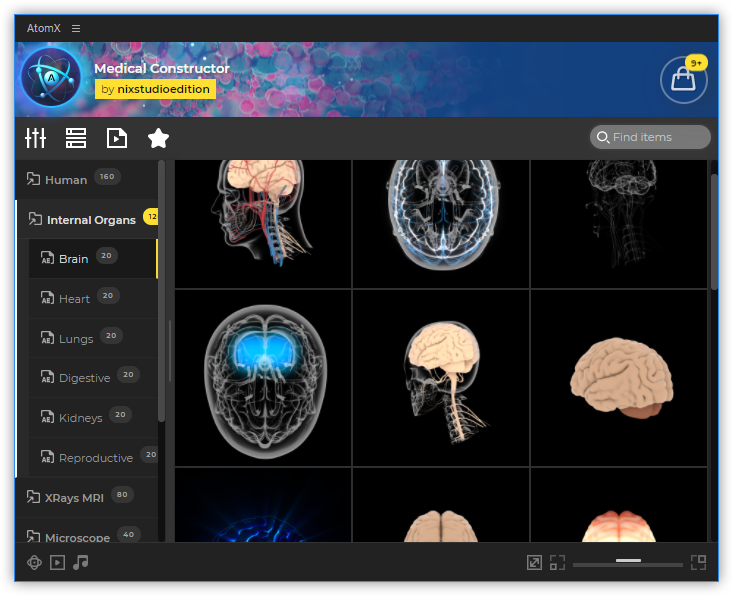This screenshot has width=733, height=596.
Task: Collapse the Internal Organs category
Action: coord(87,219)
